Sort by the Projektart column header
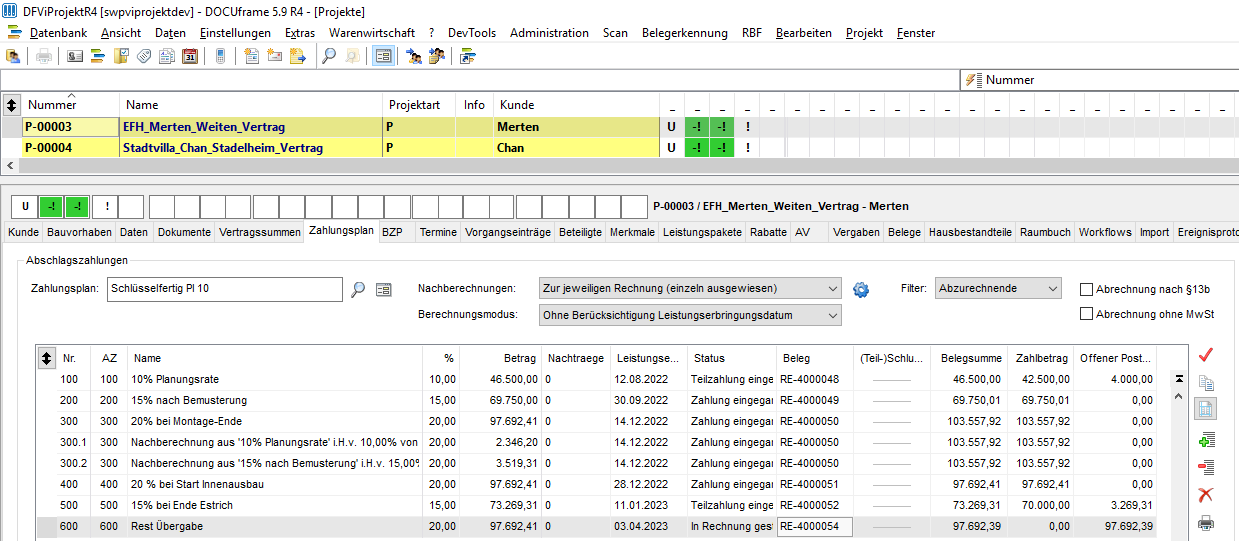This screenshot has height=541, width=1239. (419, 105)
